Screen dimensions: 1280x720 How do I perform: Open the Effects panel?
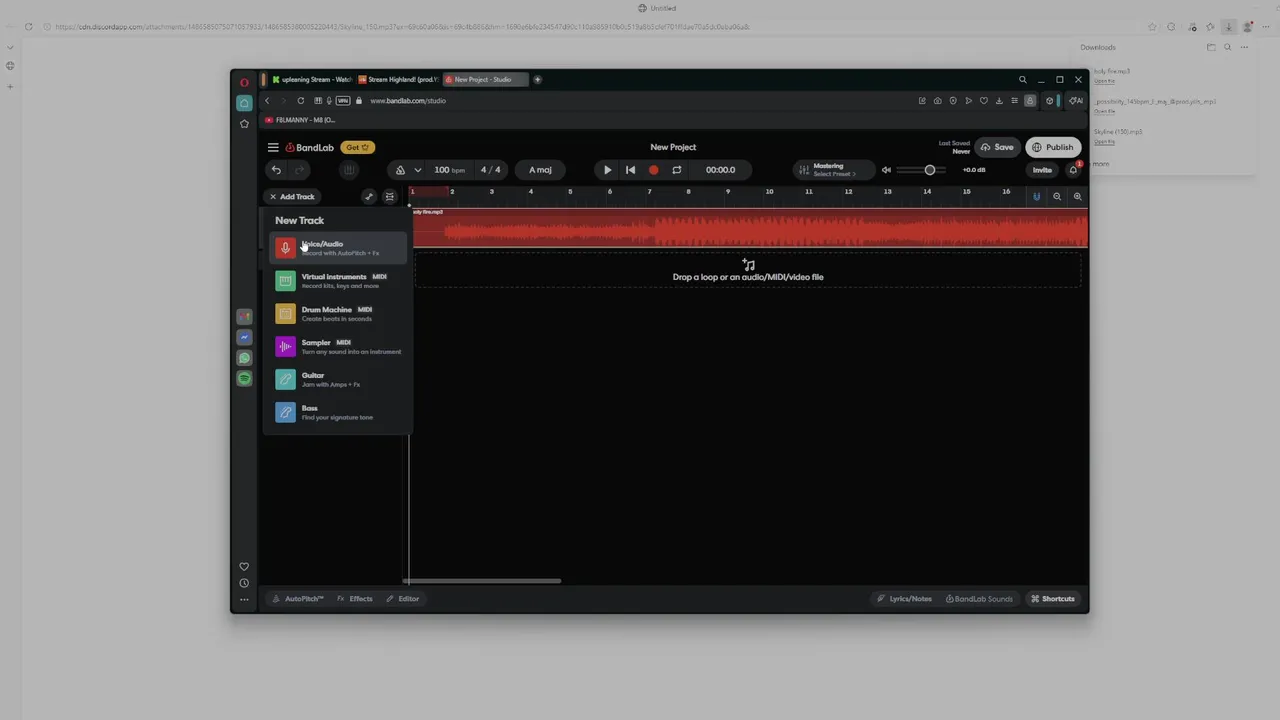point(355,599)
